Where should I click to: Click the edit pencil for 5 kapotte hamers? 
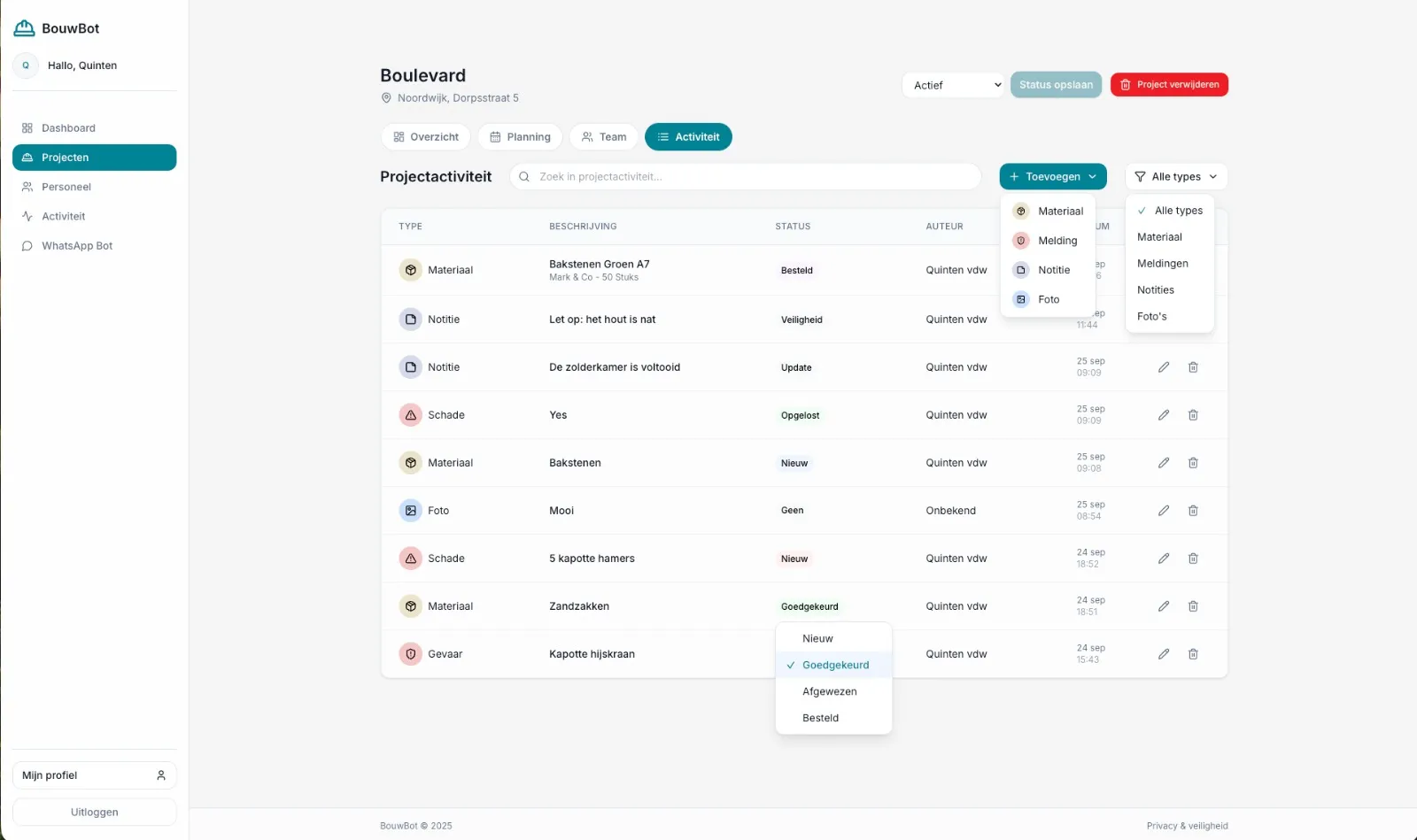click(1164, 559)
